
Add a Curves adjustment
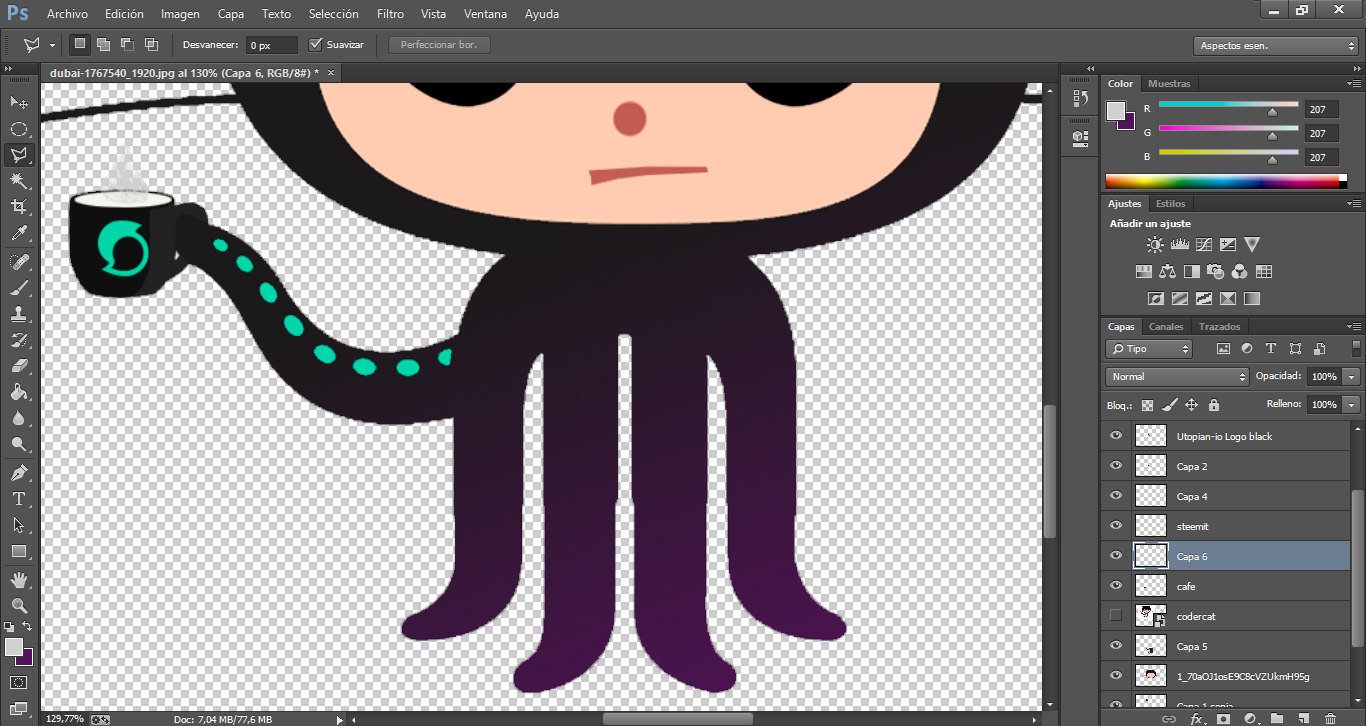click(x=1204, y=244)
